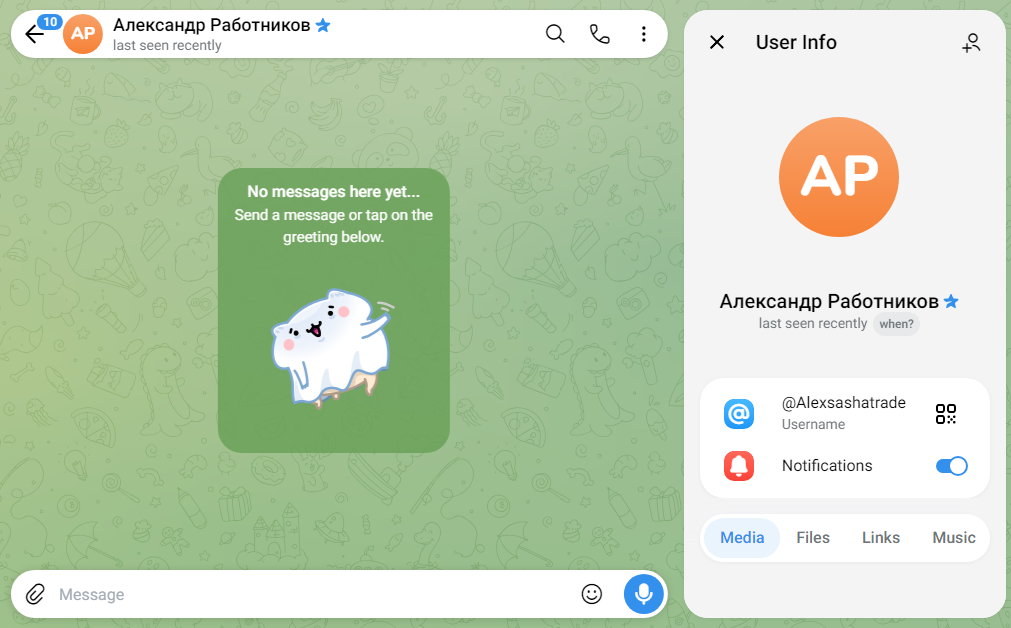Switch to the Files tab

[x=813, y=538]
